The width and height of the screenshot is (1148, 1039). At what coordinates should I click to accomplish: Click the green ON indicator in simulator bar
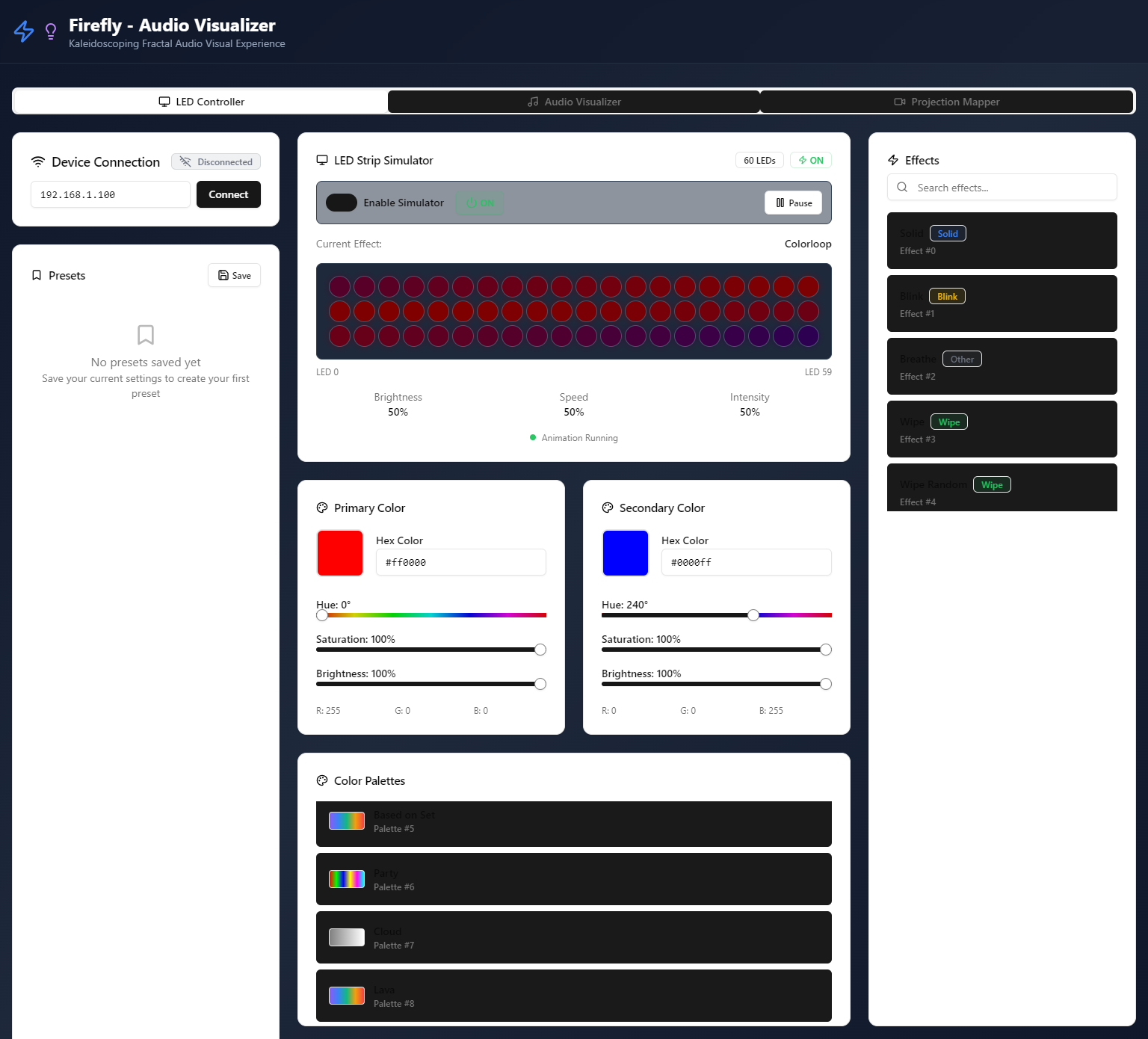(480, 203)
